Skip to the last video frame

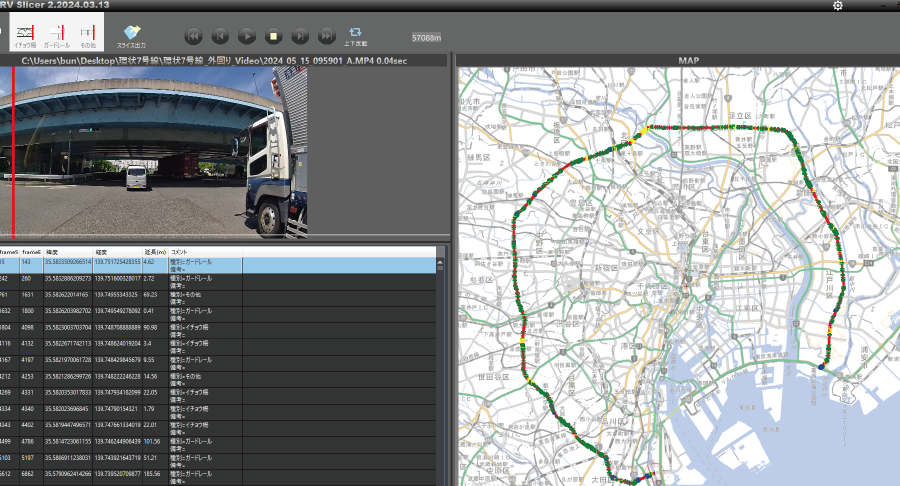(326, 36)
